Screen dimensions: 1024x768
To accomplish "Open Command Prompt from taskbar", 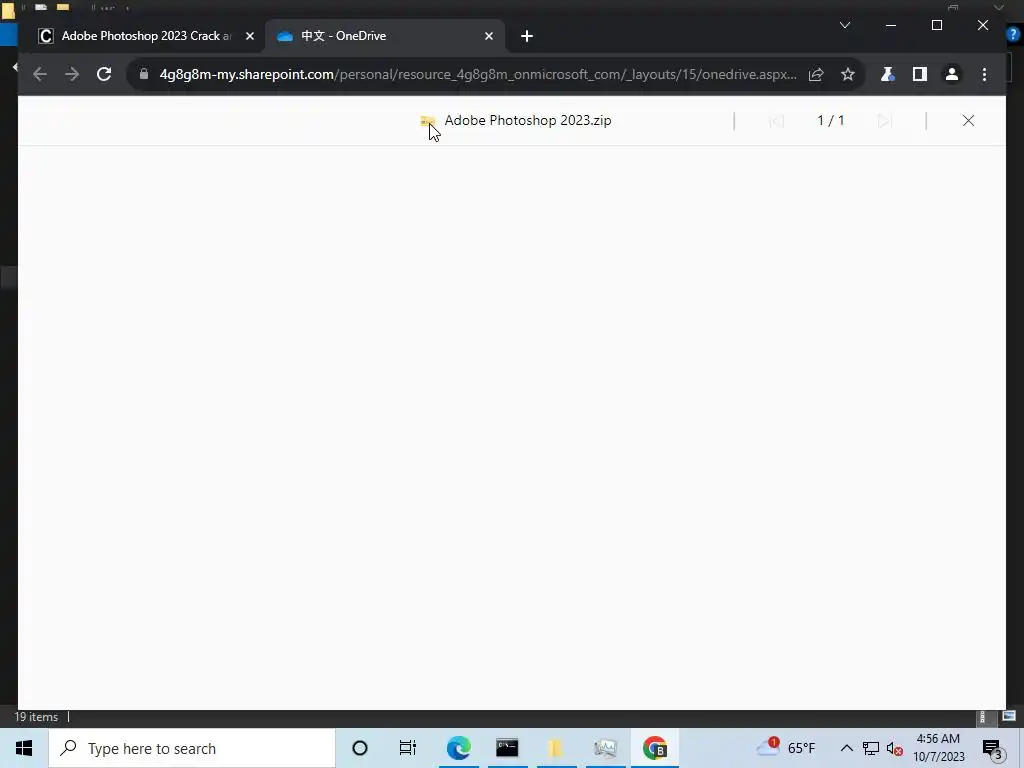I will pyautogui.click(x=507, y=748).
